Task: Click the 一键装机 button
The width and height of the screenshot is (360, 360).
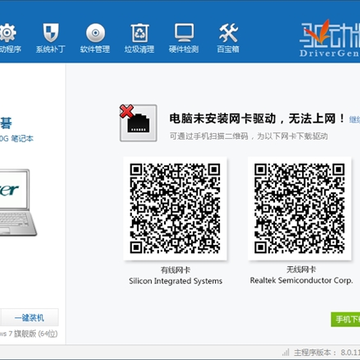Action: click(29, 318)
